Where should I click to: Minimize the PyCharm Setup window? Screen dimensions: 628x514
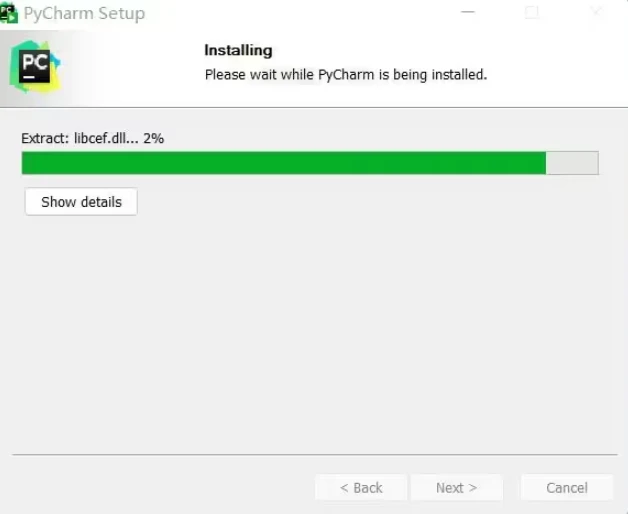pos(468,12)
